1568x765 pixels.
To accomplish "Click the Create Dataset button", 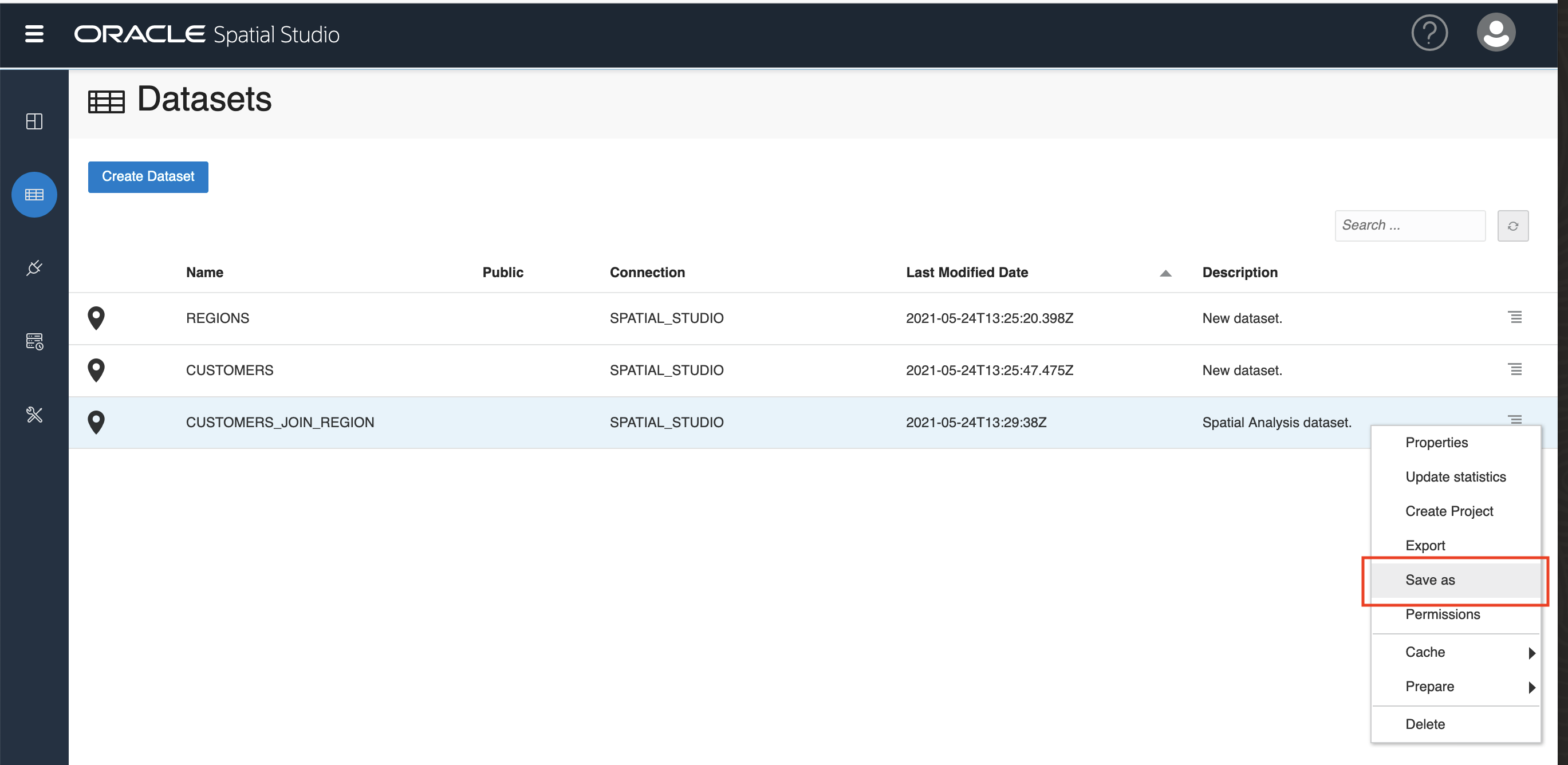I will coord(148,176).
